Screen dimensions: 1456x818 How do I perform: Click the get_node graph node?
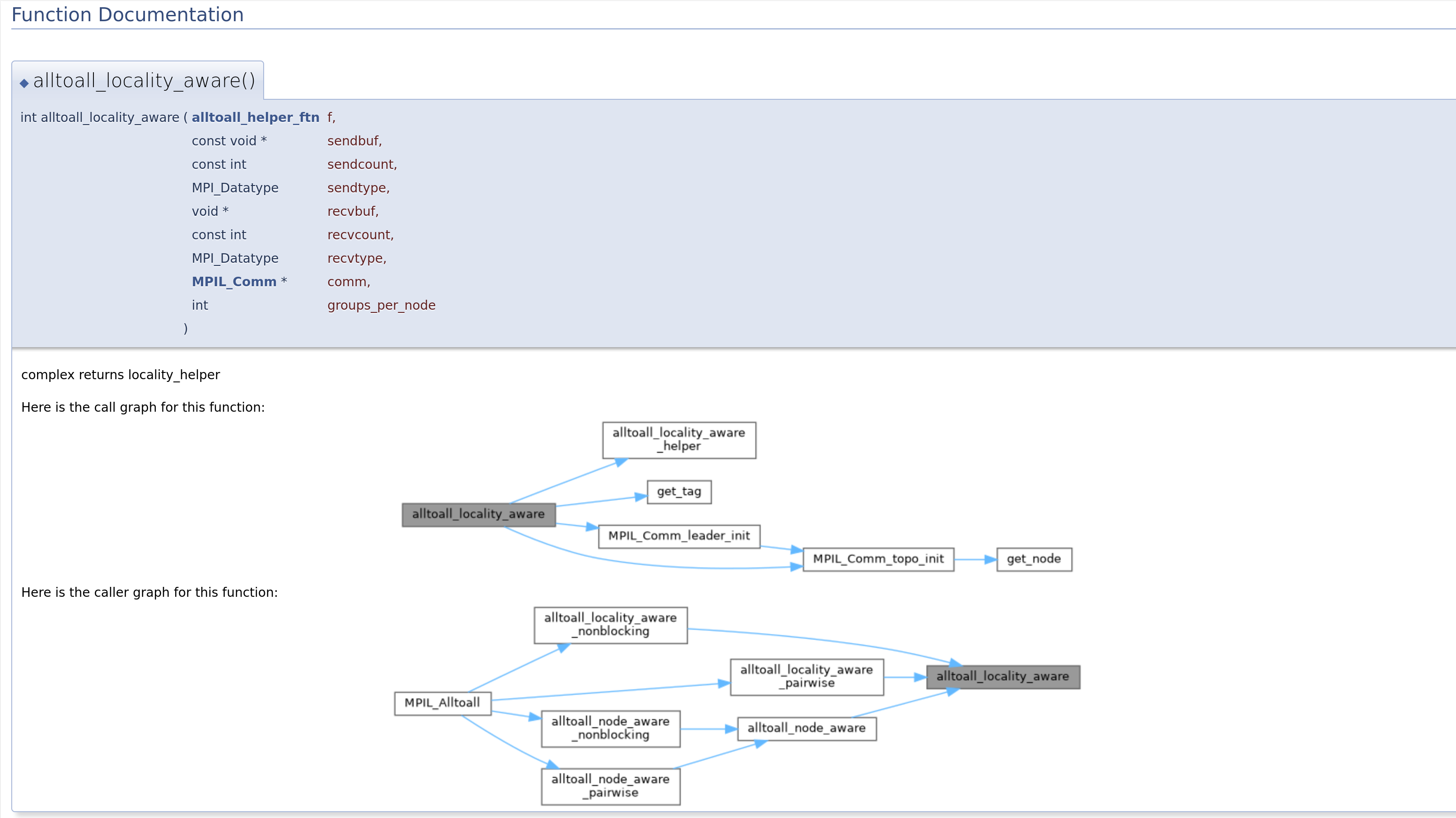tap(1034, 559)
